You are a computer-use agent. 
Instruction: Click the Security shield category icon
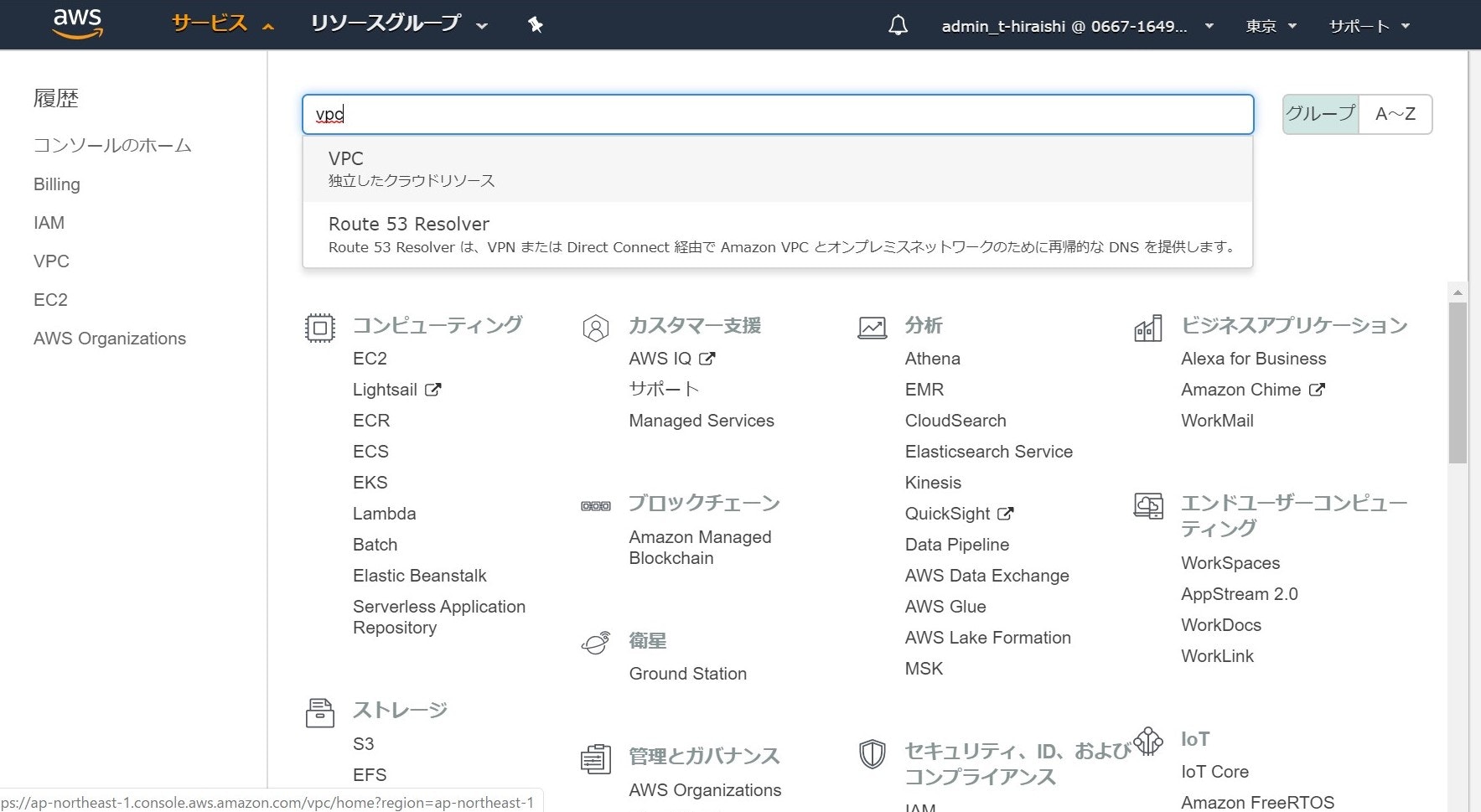(x=872, y=753)
